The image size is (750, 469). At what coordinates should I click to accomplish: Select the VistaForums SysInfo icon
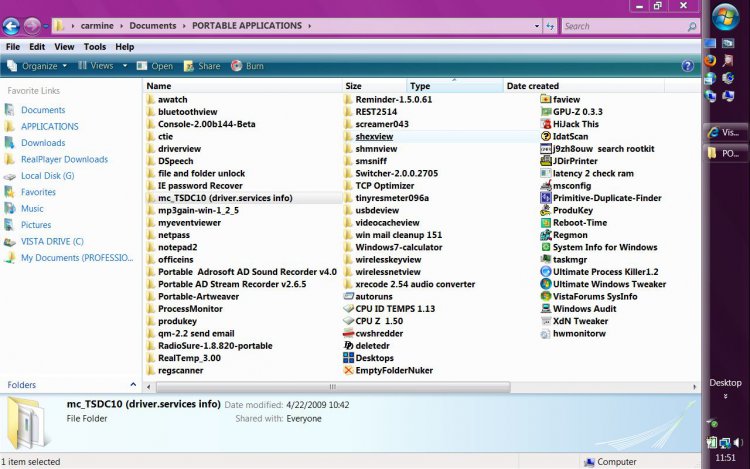[x=545, y=296]
